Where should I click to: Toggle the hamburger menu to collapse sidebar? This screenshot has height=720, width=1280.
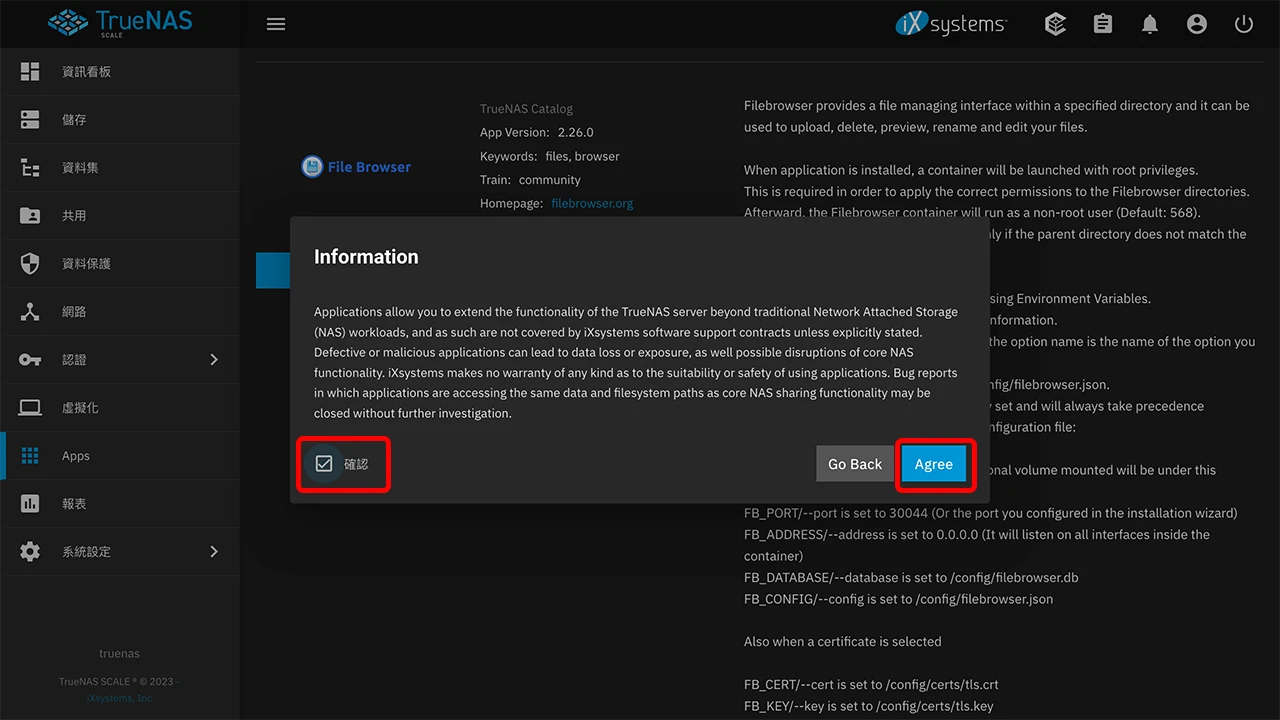[x=276, y=23]
